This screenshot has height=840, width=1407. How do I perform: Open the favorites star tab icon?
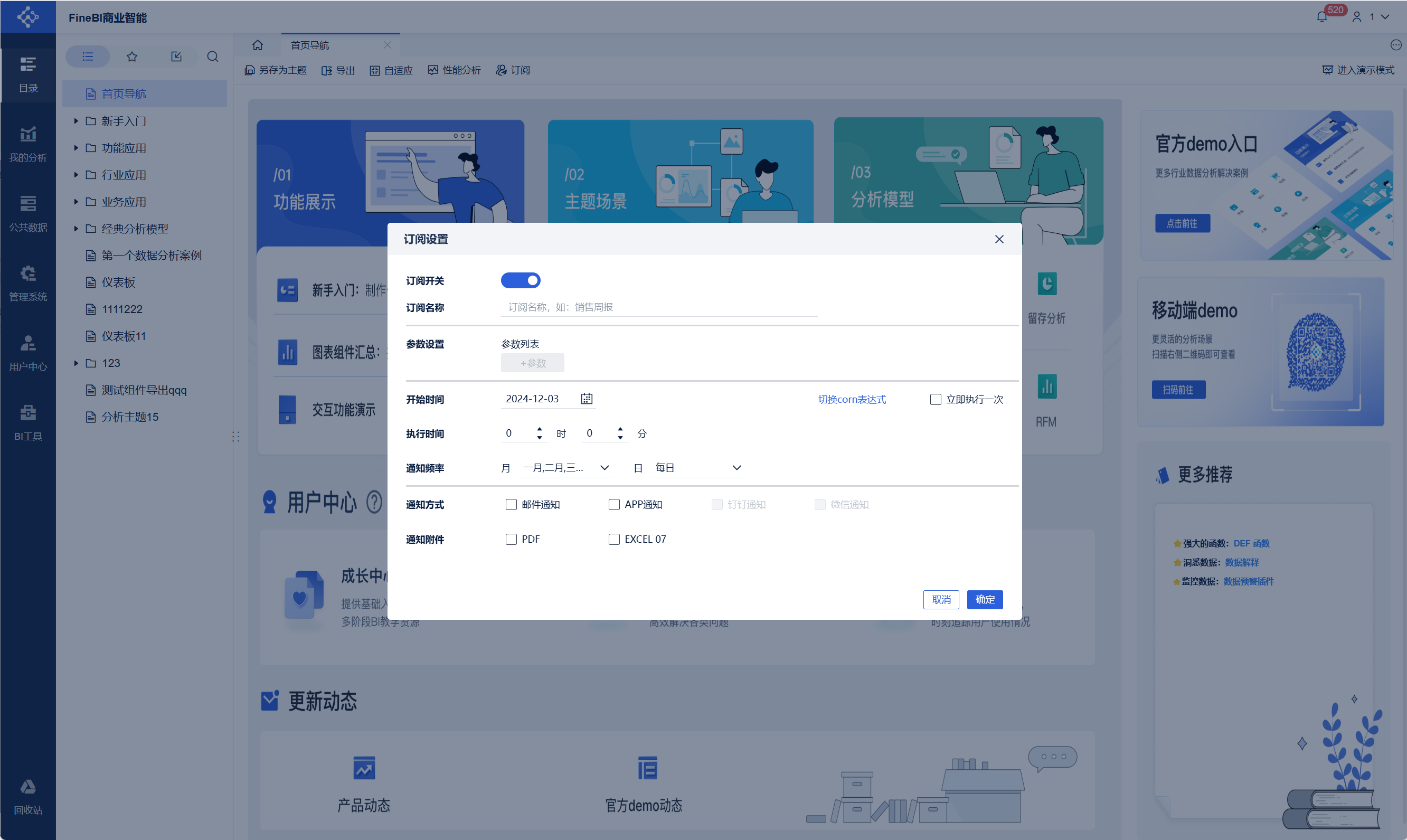[132, 56]
